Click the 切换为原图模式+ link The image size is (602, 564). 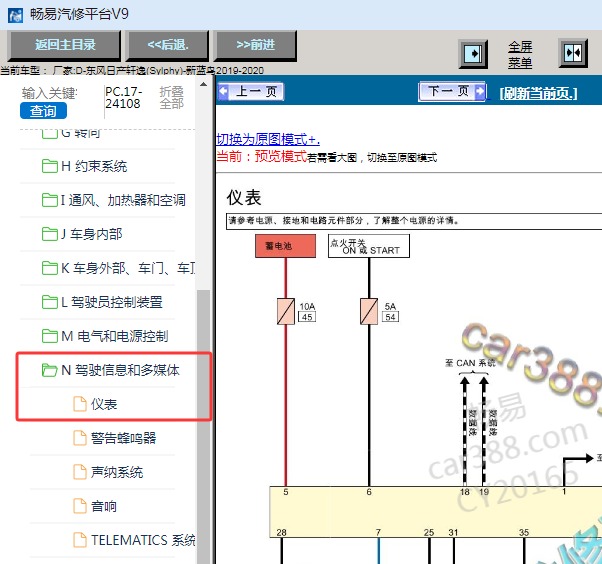click(x=268, y=139)
